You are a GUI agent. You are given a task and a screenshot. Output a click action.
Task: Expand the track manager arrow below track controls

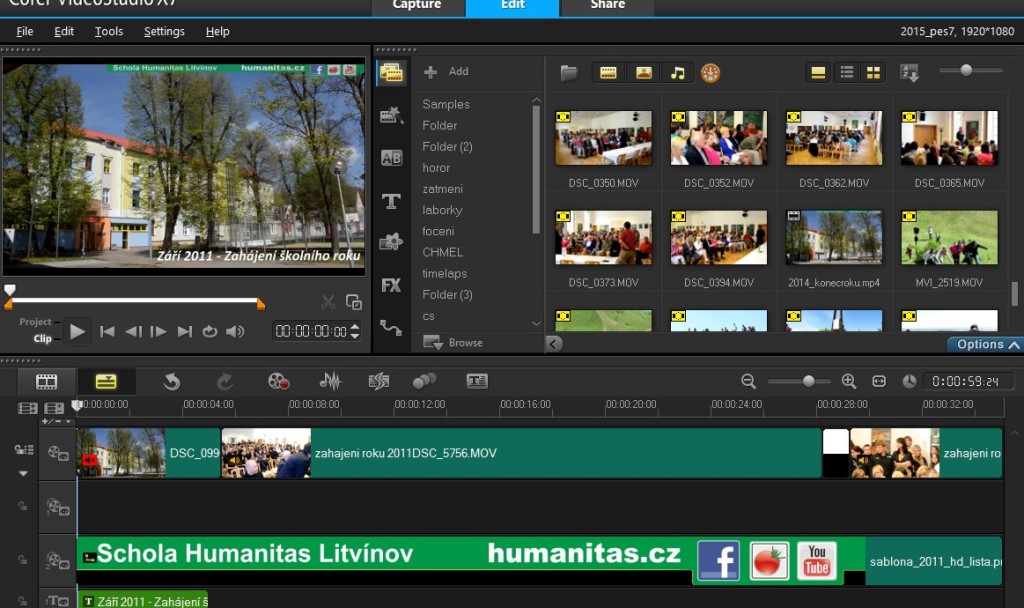(24, 473)
